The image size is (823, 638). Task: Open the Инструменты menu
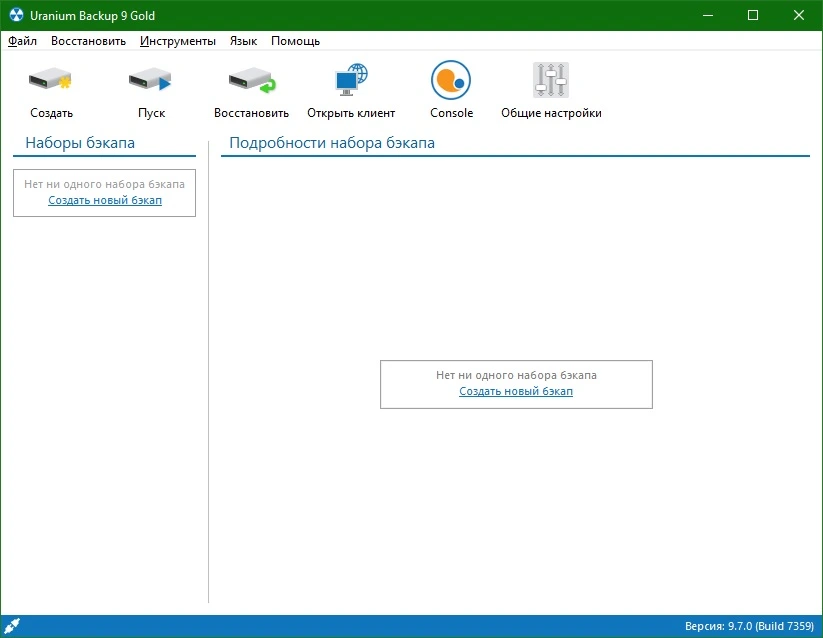(177, 41)
